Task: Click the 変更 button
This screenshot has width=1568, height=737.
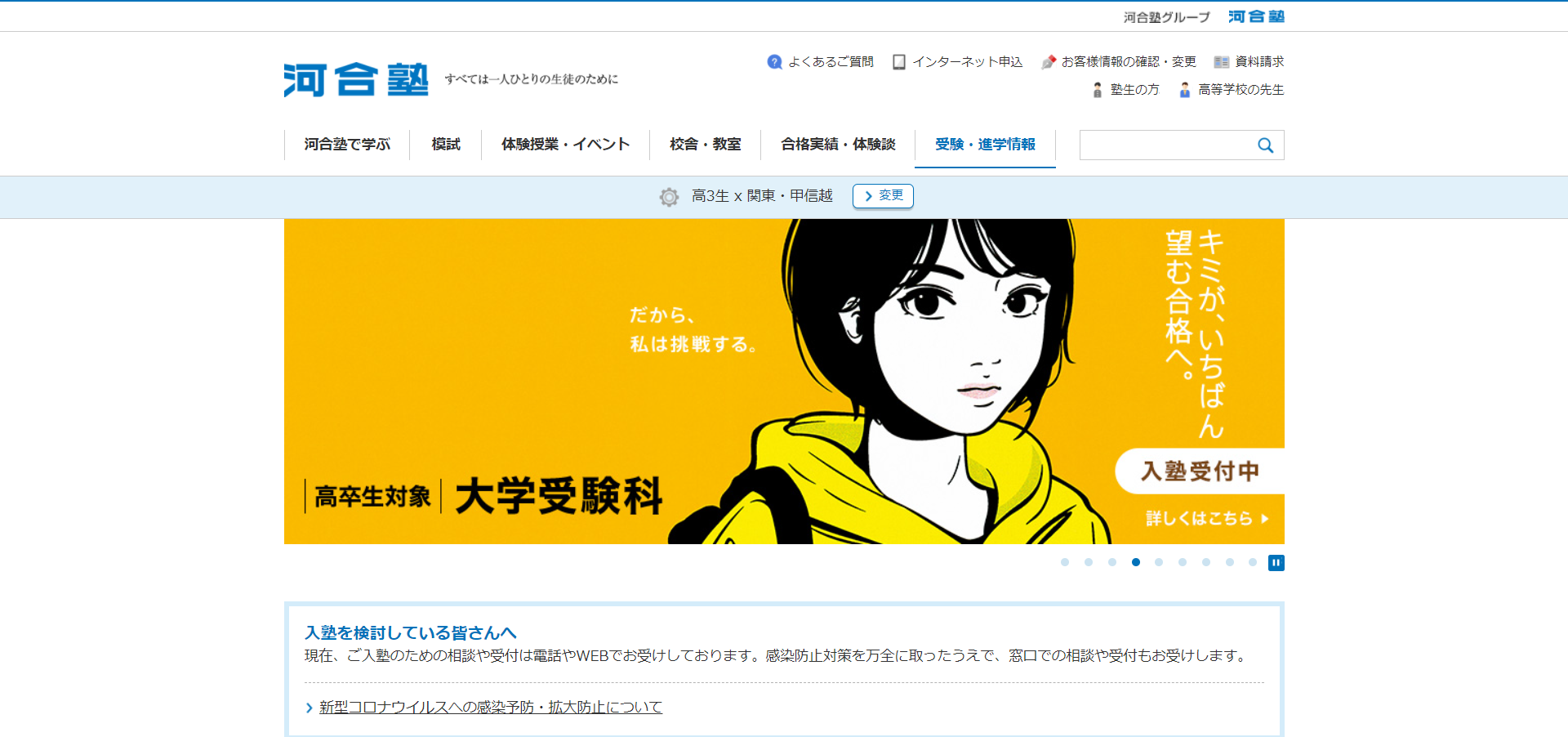Action: (x=883, y=196)
